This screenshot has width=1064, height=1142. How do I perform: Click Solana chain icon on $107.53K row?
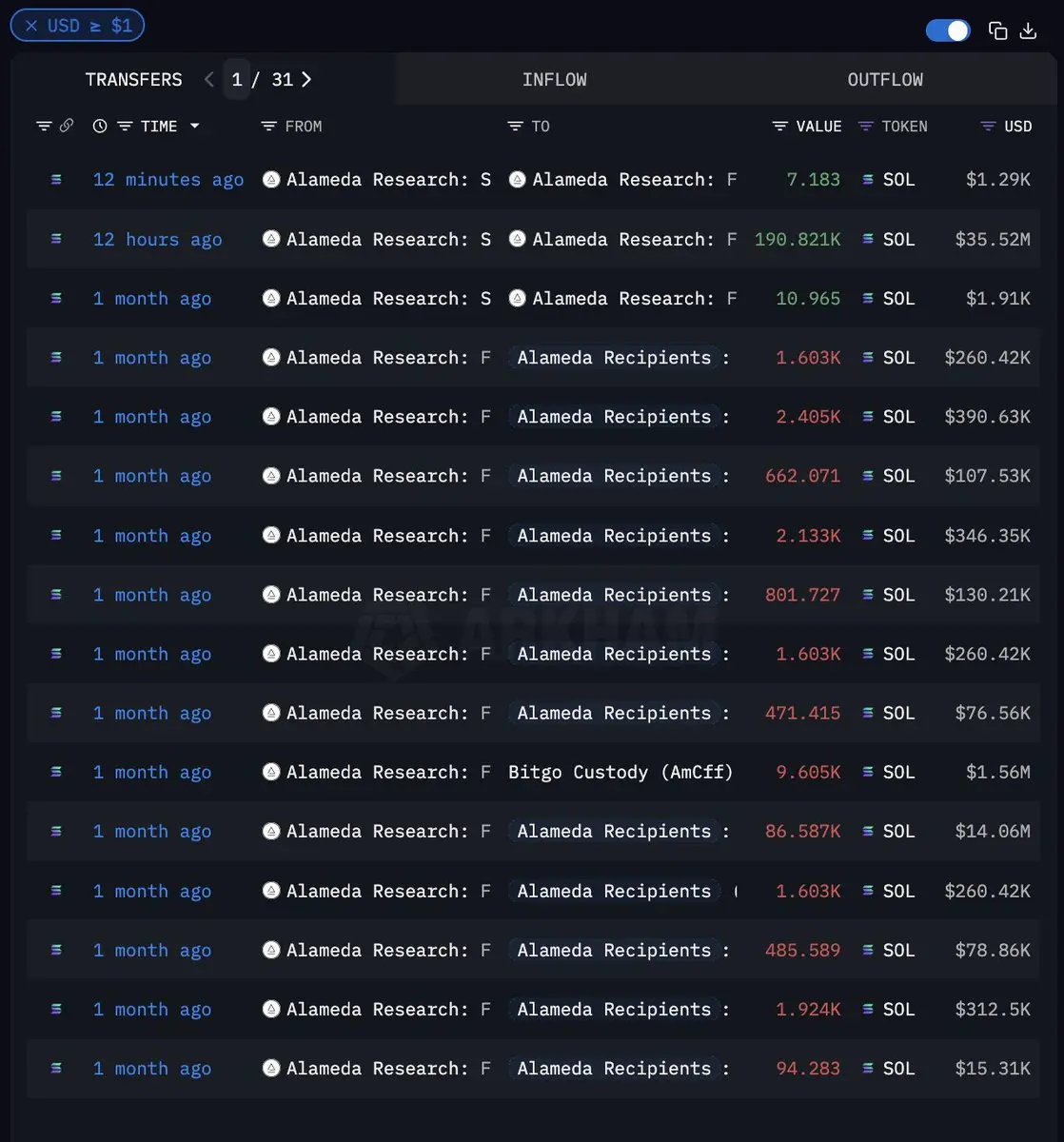[x=56, y=475]
